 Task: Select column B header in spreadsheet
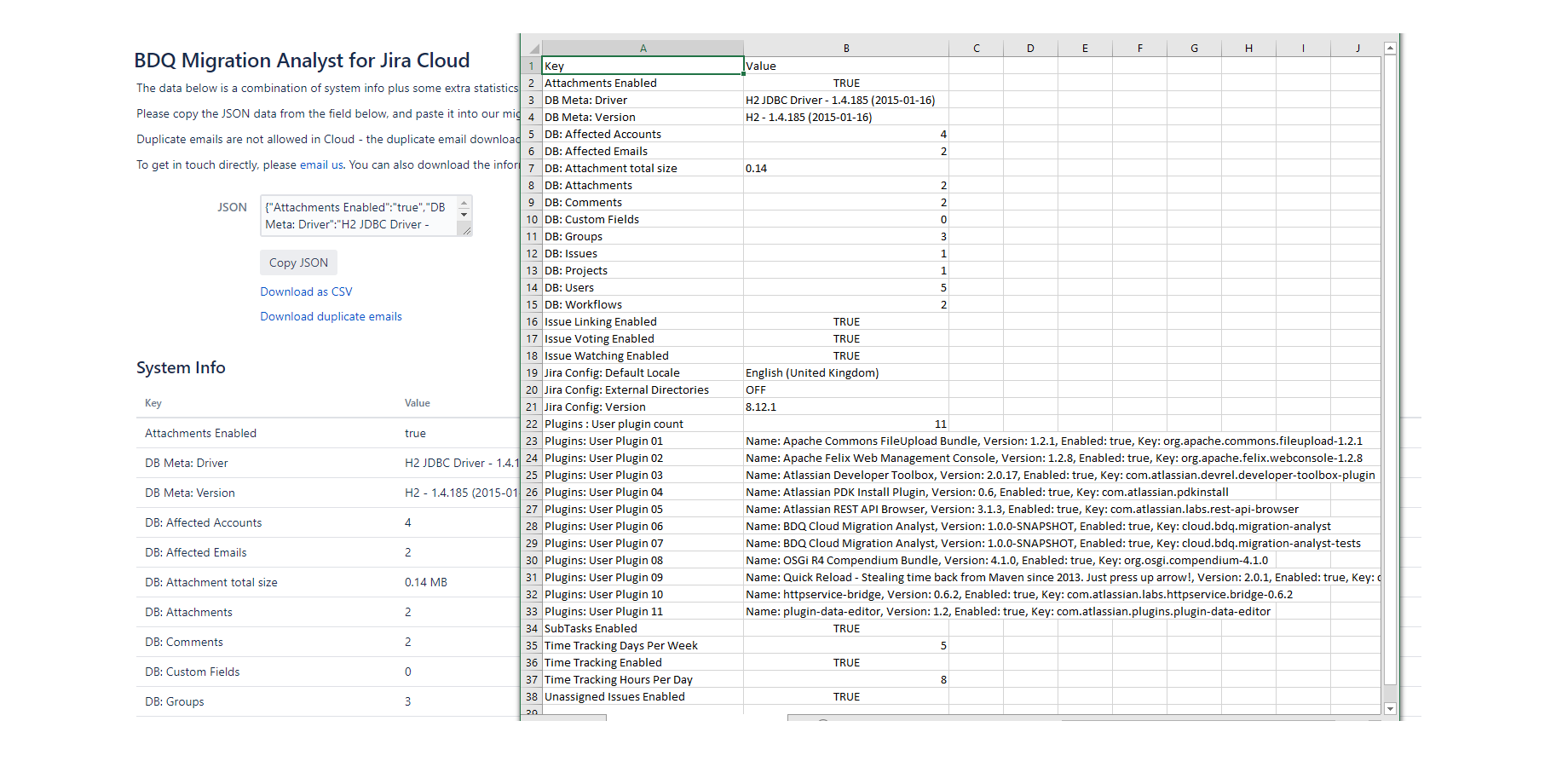pos(845,49)
